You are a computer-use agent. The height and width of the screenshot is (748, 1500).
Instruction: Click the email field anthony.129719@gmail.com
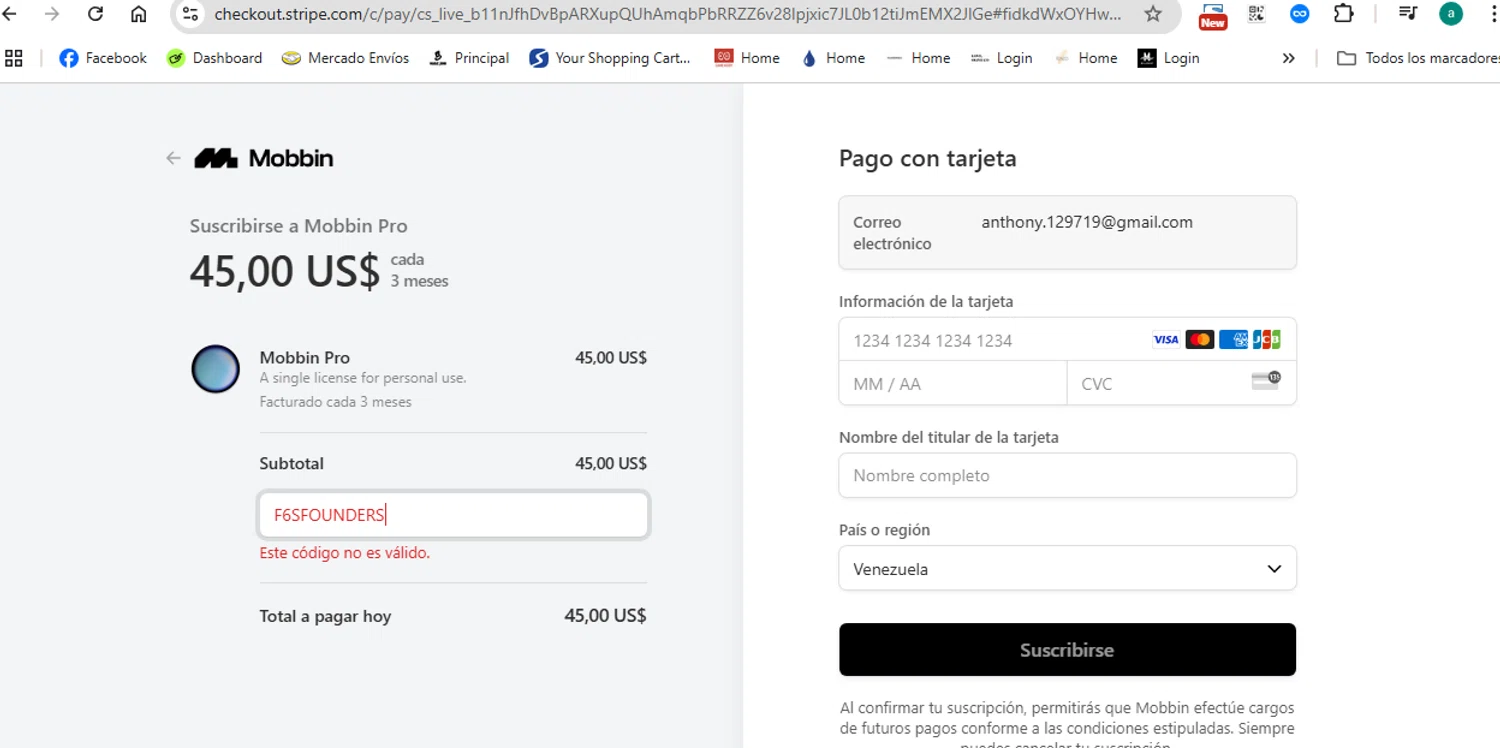[x=1067, y=233]
